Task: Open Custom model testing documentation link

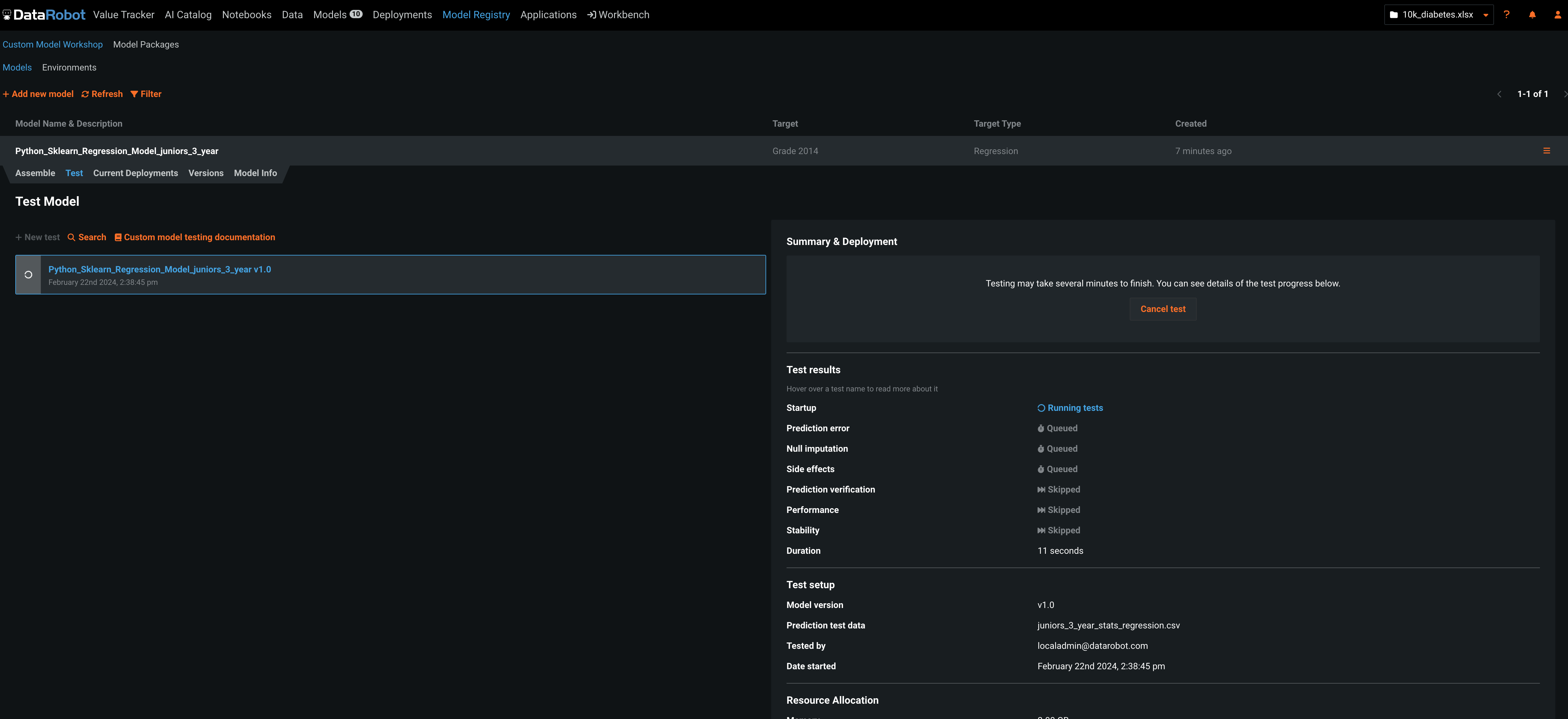Action: [195, 237]
